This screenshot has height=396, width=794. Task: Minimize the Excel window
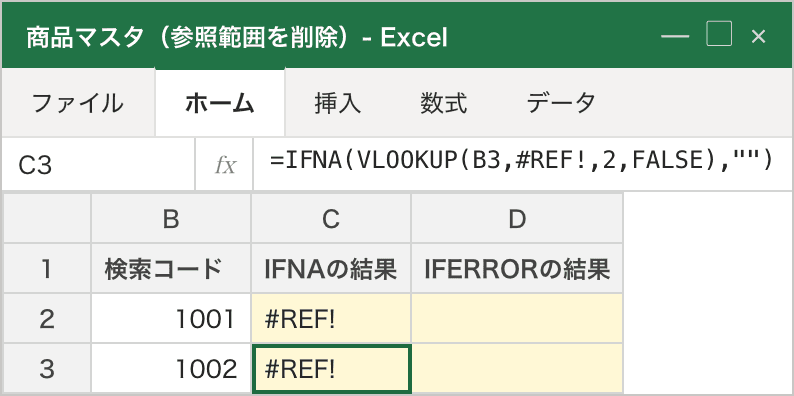tap(675, 36)
